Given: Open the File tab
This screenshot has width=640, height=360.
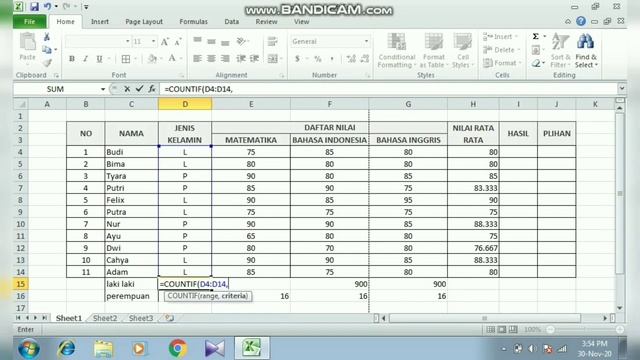Looking at the screenshot, I should point(29,22).
